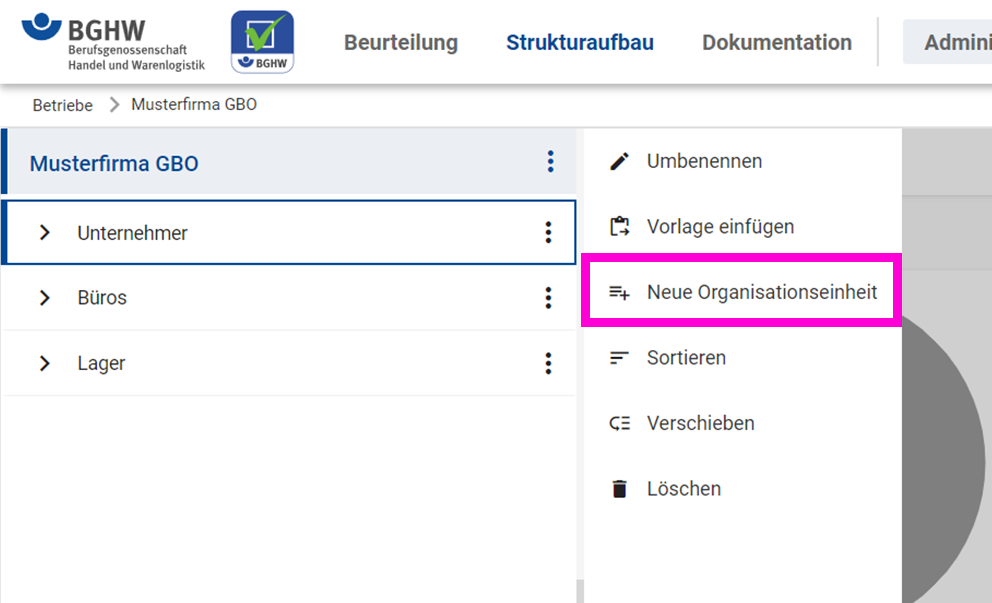Viewport: 992px width, 603px height.
Task: Select the Musterfirma GBO heading in tree
Action: [x=114, y=163]
